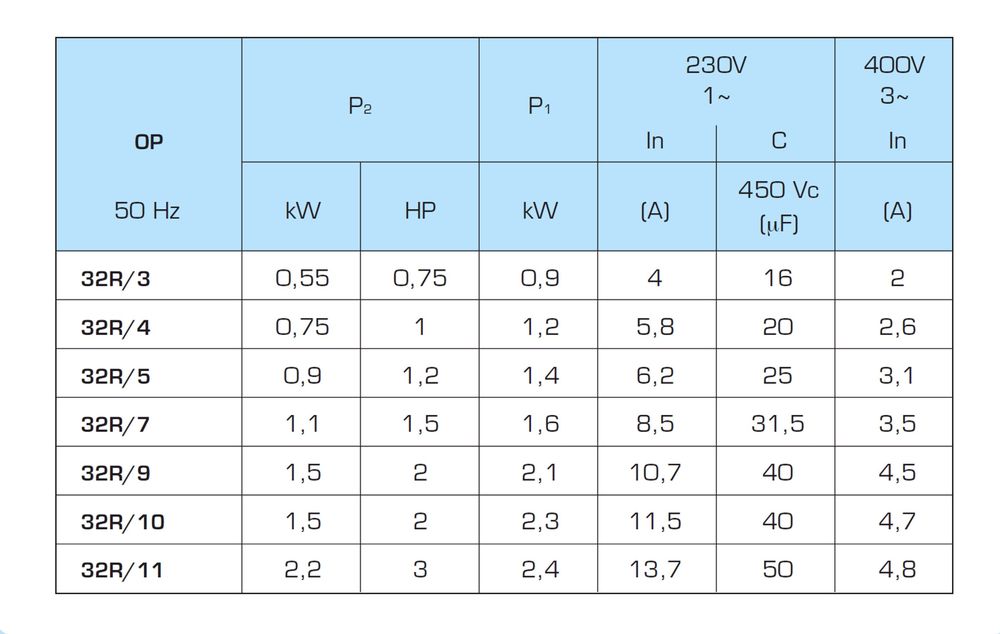This screenshot has width=1000, height=634.
Task: Select the 32R/5 model row label
Action: pos(115,376)
